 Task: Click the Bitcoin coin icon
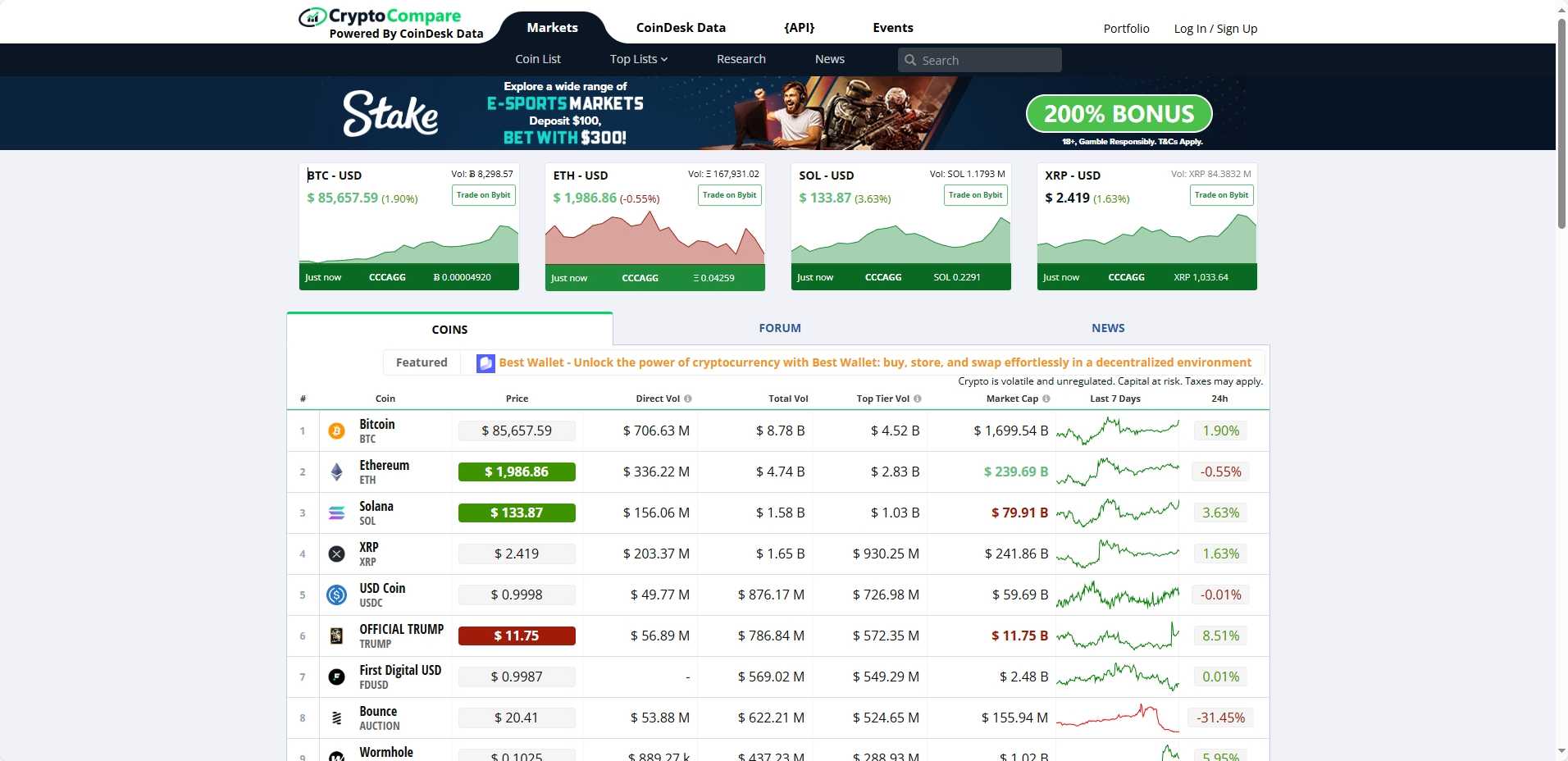point(336,431)
